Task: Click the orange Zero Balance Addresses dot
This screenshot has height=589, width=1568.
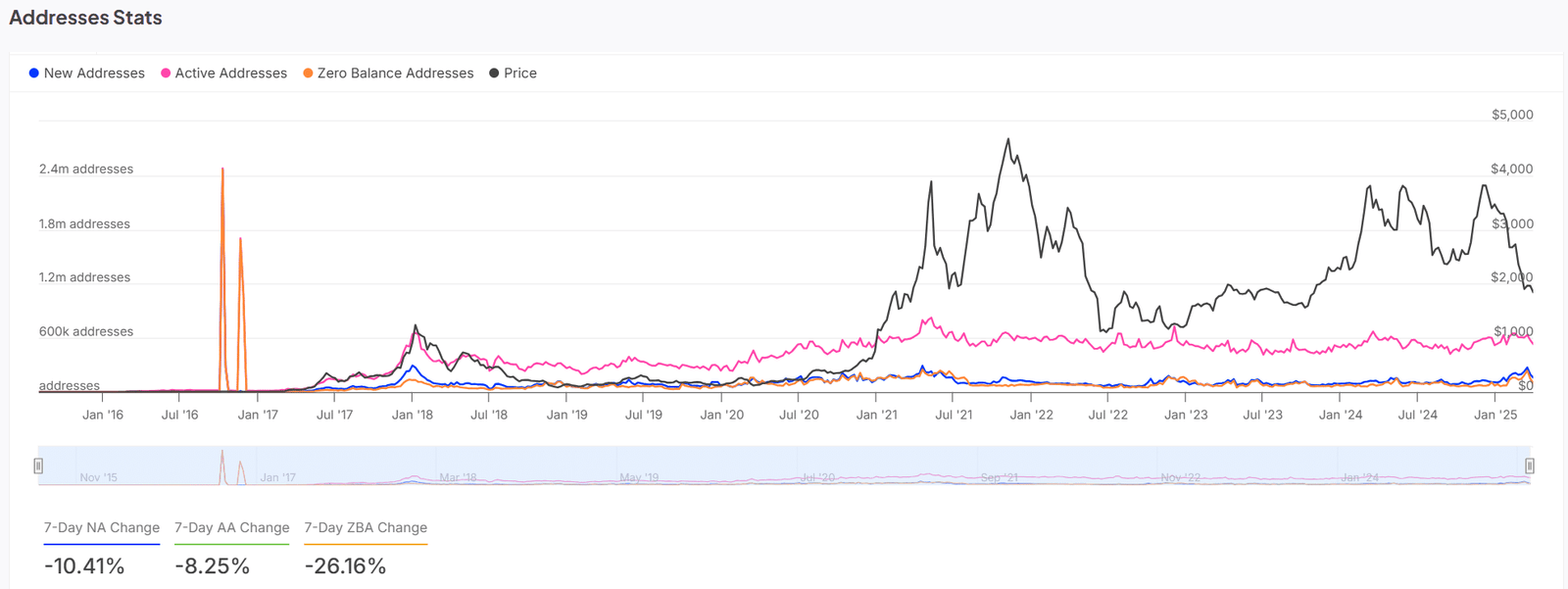Action: coord(308,74)
